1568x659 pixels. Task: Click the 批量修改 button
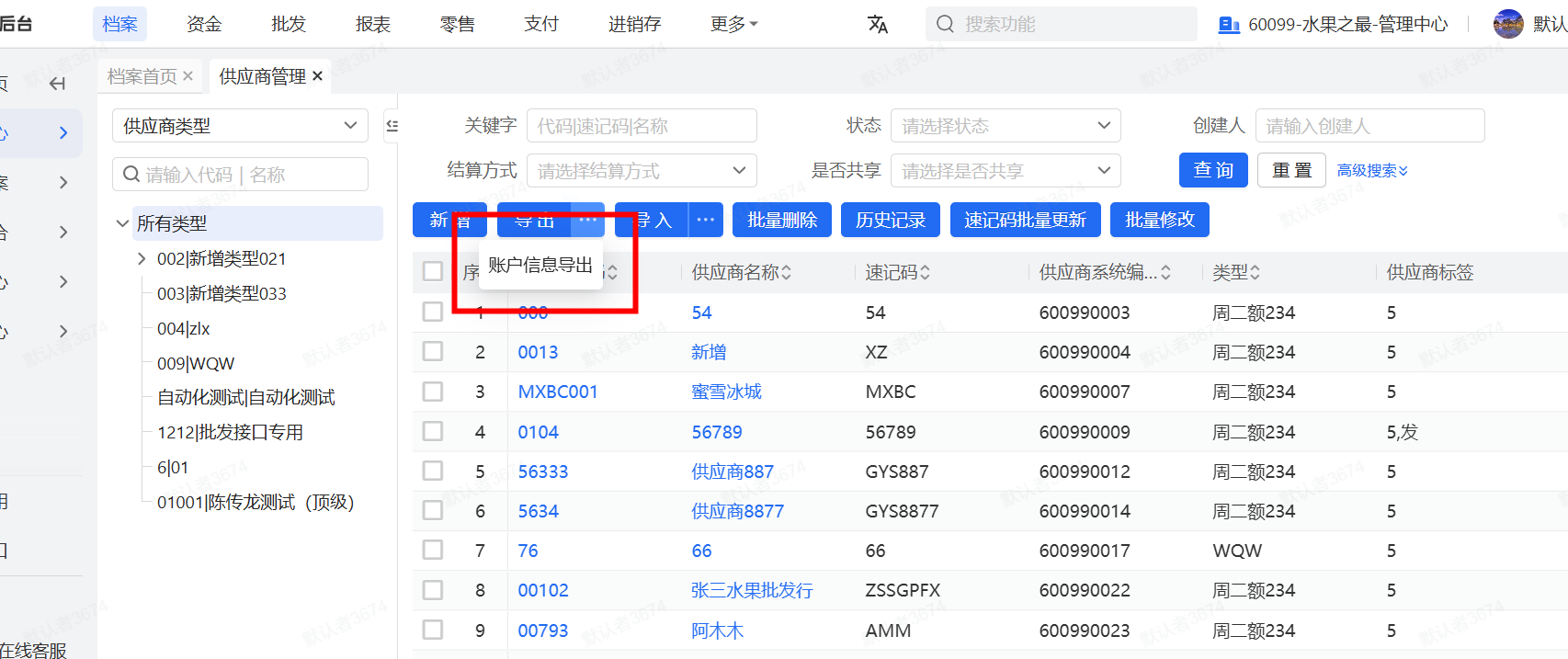pyautogui.click(x=1160, y=220)
